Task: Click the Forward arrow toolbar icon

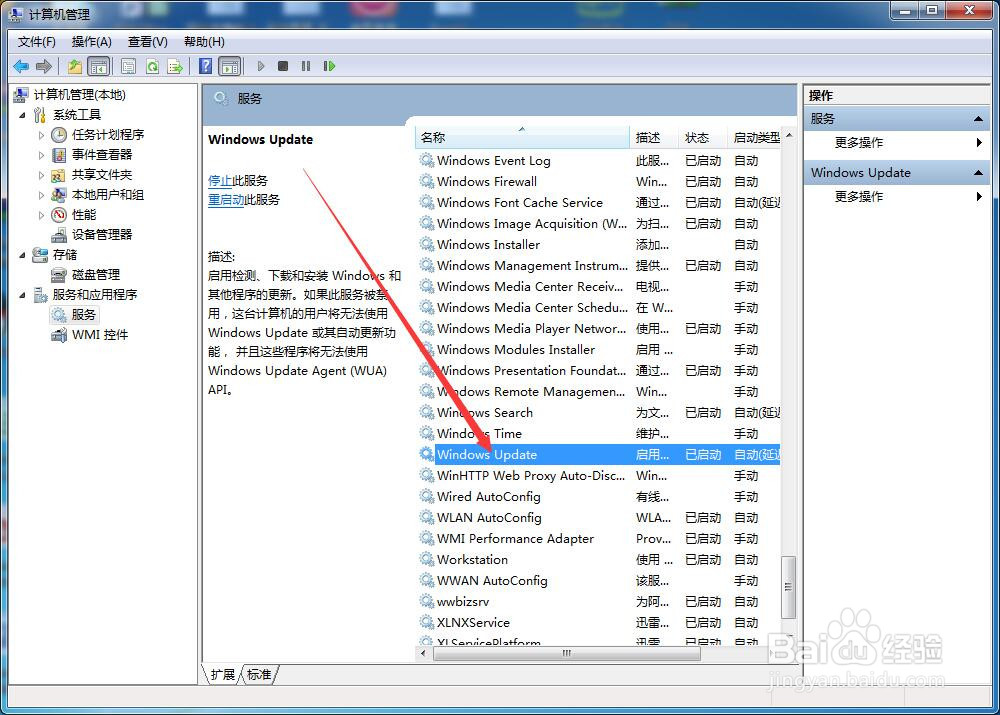Action: 43,66
